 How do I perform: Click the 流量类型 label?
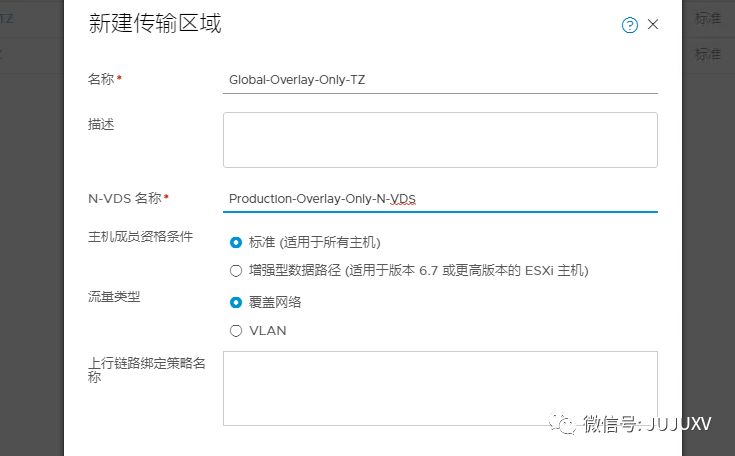[114, 297]
